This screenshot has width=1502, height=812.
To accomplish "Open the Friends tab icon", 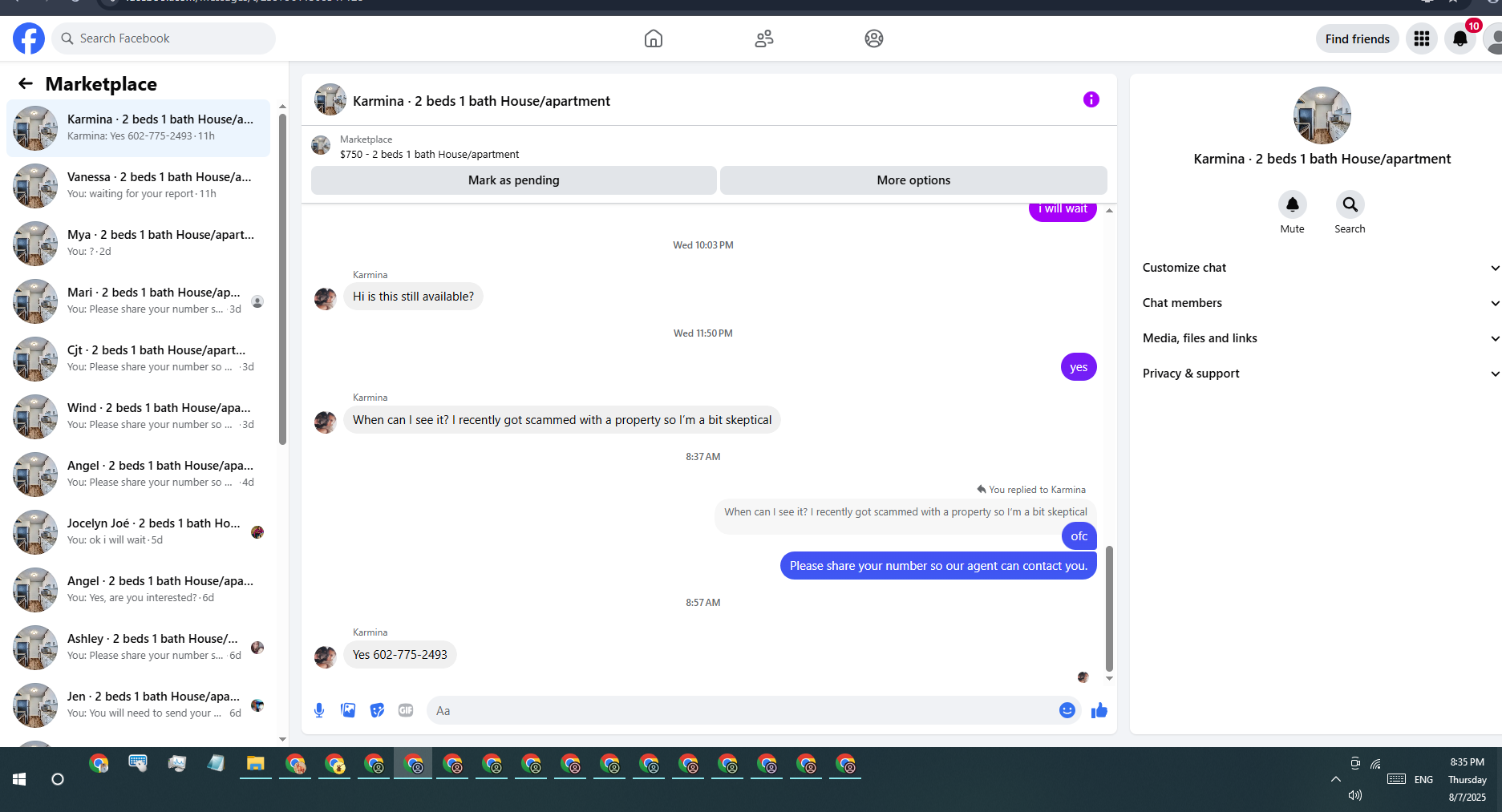I will (764, 38).
